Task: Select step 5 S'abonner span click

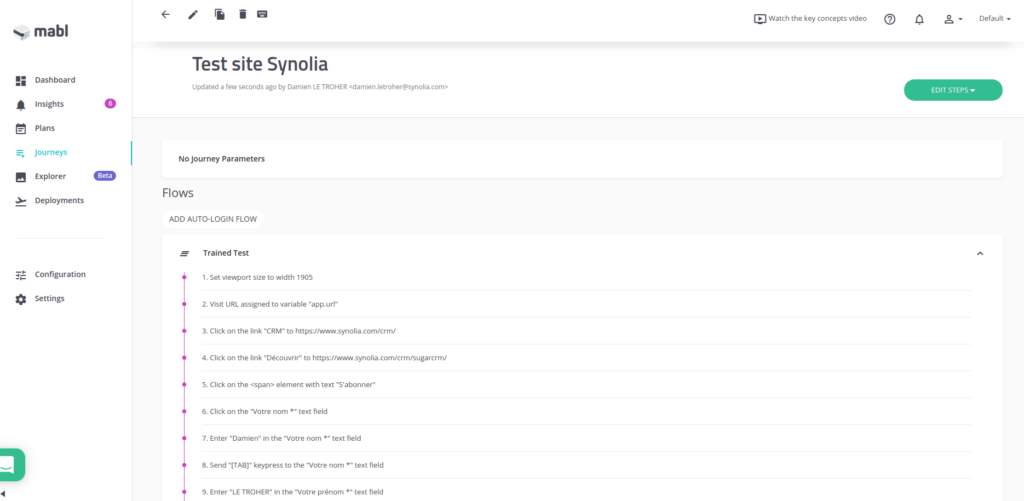Action: click(x=586, y=384)
